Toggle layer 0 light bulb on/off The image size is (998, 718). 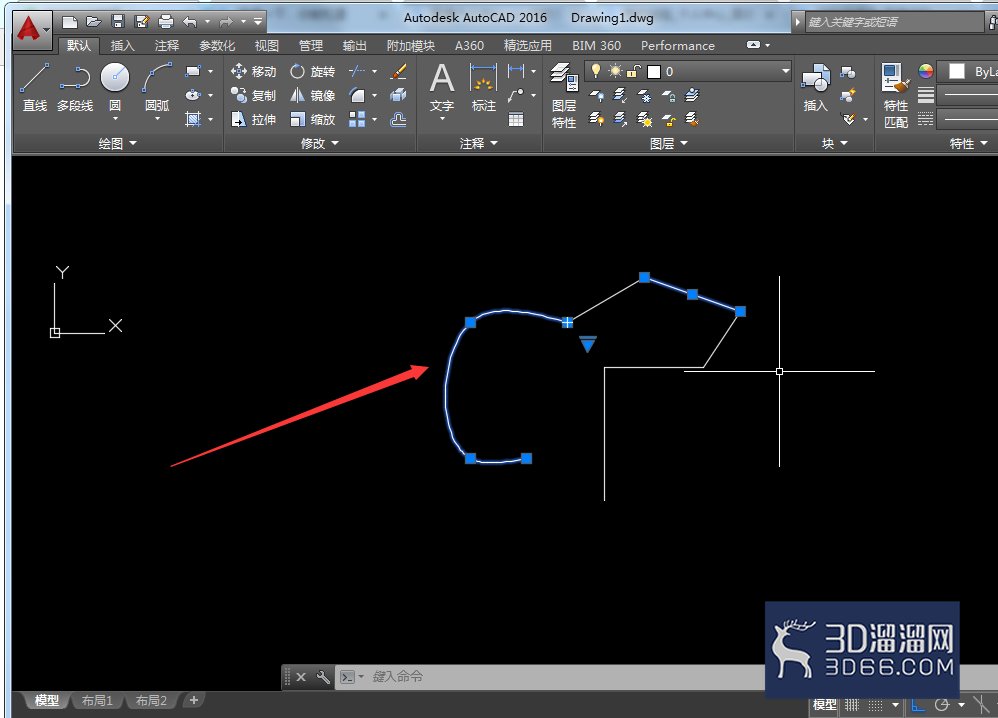coord(596,71)
